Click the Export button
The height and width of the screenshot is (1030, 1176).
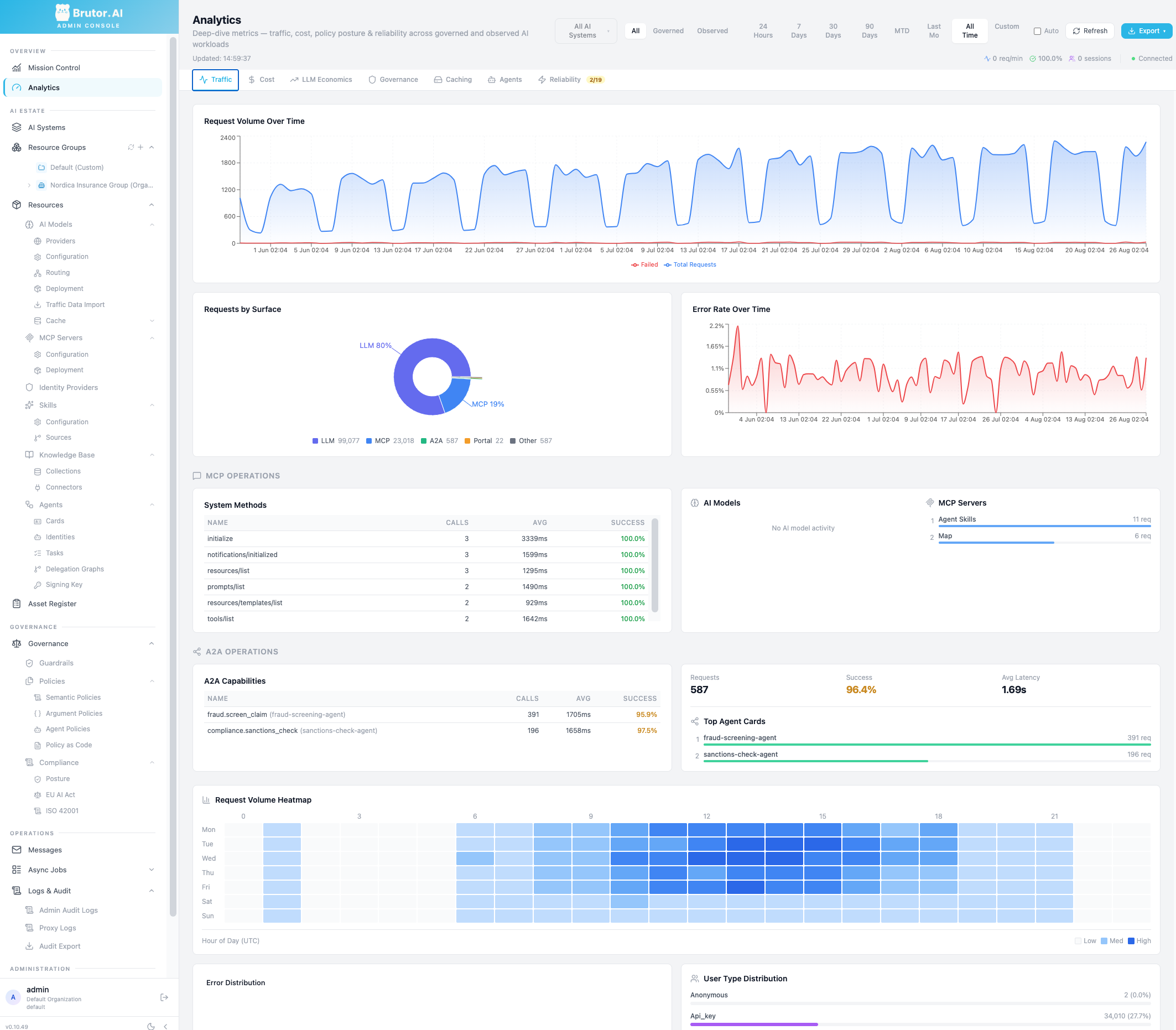coord(1146,31)
